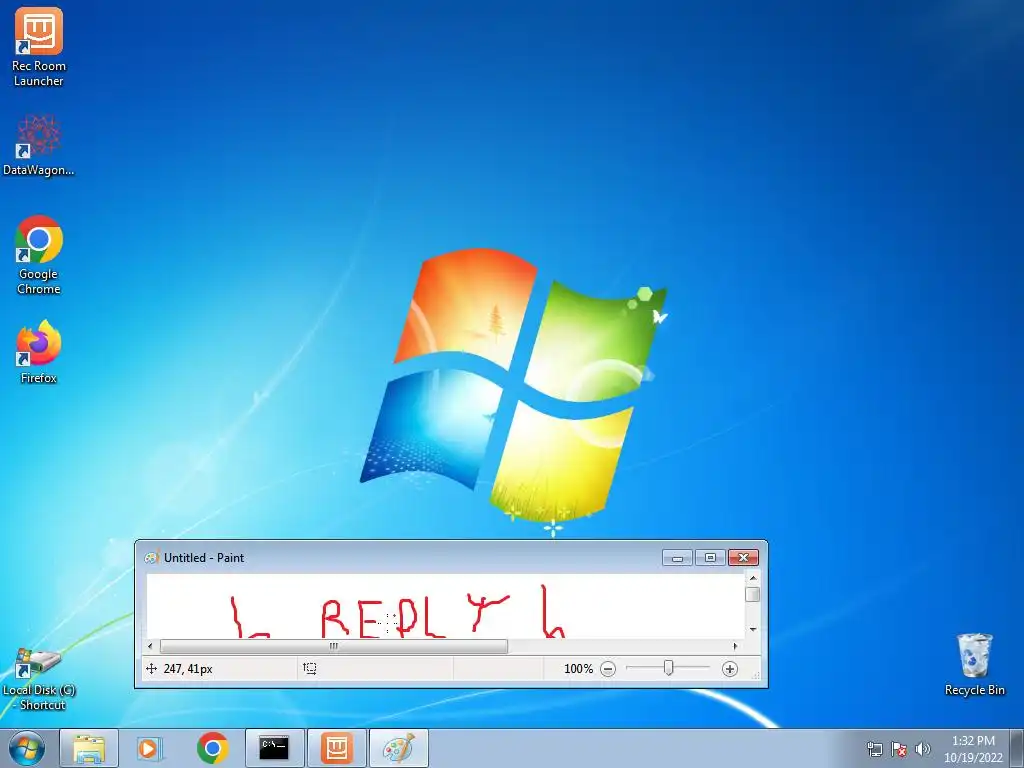The image size is (1024, 768).
Task: Click the volume speaker tray icon
Action: point(923,749)
